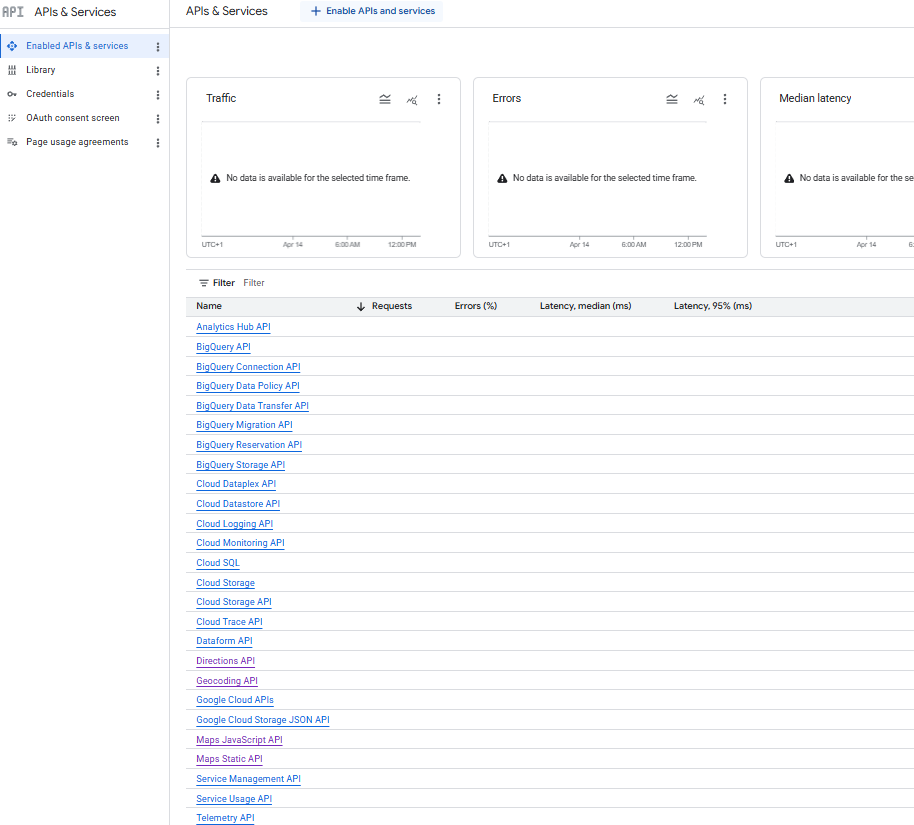Sort by Latency, median (ms) column header

(585, 306)
